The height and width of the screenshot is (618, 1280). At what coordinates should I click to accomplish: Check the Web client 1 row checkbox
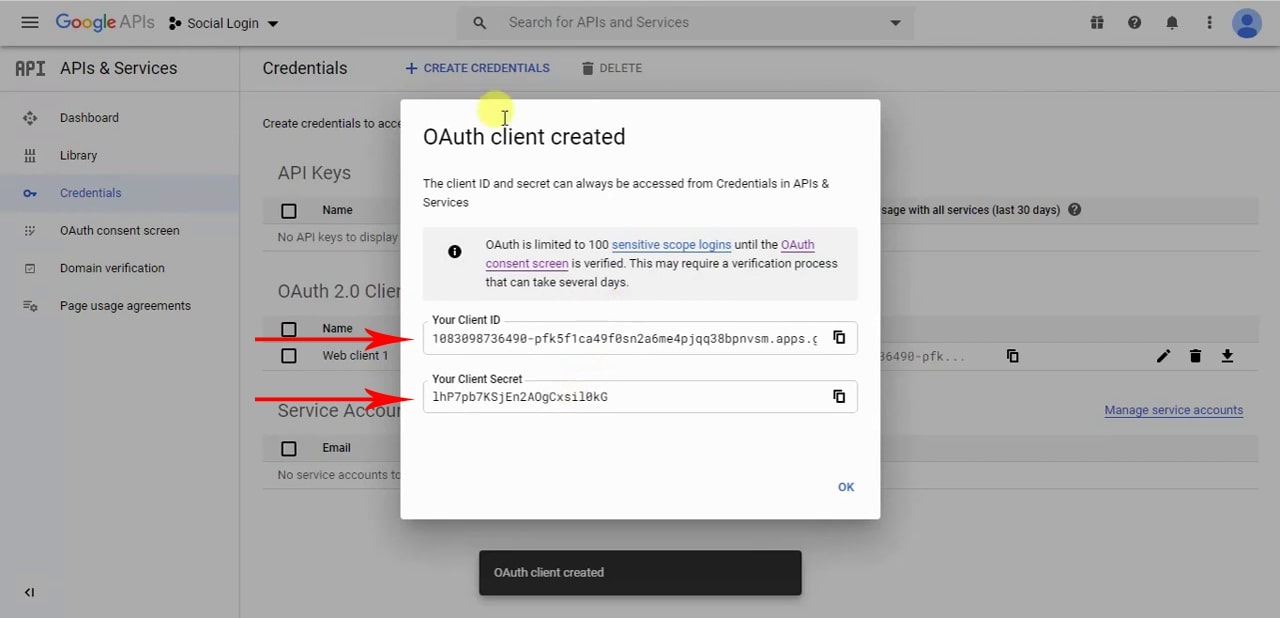pyautogui.click(x=289, y=356)
